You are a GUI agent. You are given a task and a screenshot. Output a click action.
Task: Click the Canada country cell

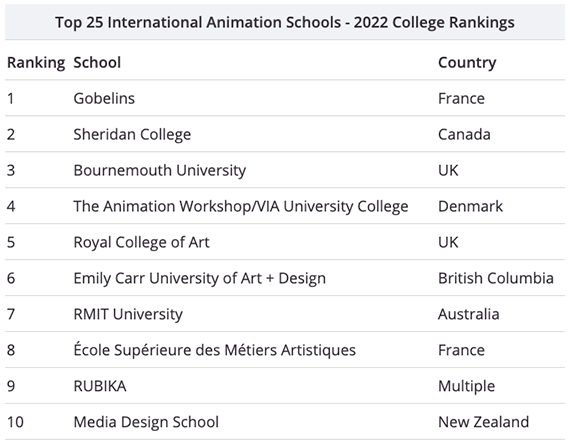point(464,135)
